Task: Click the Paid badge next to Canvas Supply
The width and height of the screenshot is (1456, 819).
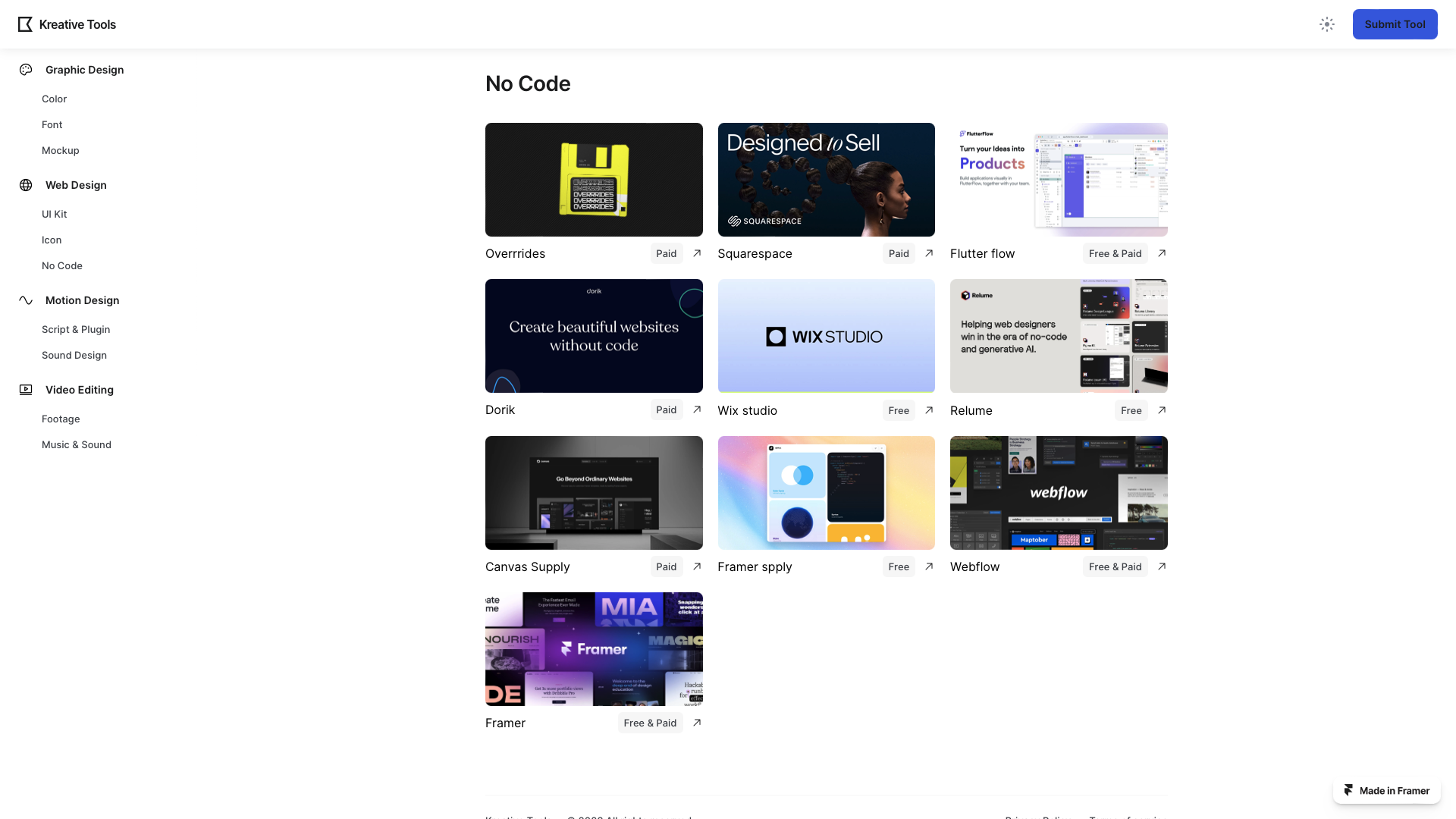Action: tap(667, 566)
